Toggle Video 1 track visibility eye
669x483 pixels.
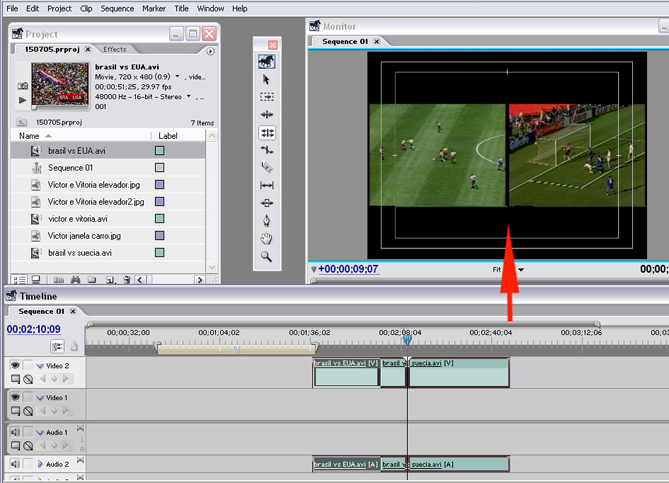pyautogui.click(x=16, y=398)
